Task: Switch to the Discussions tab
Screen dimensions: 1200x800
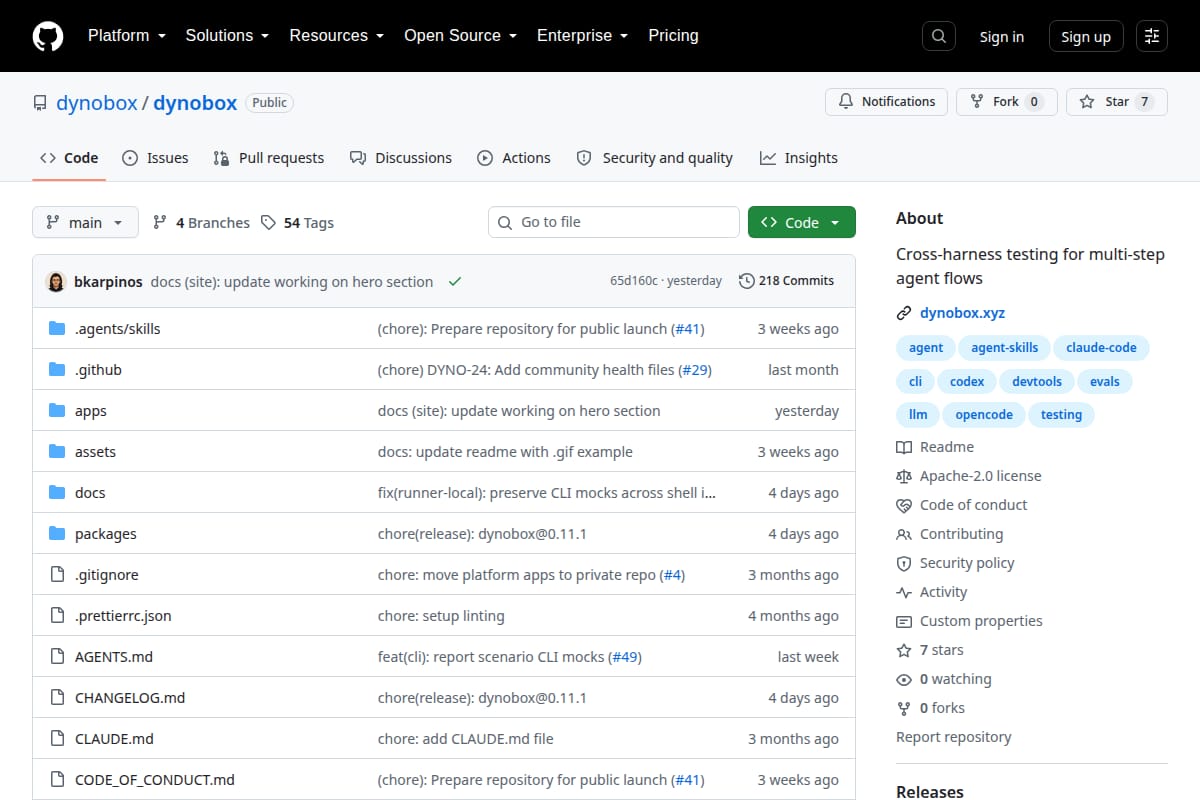Action: [401, 158]
